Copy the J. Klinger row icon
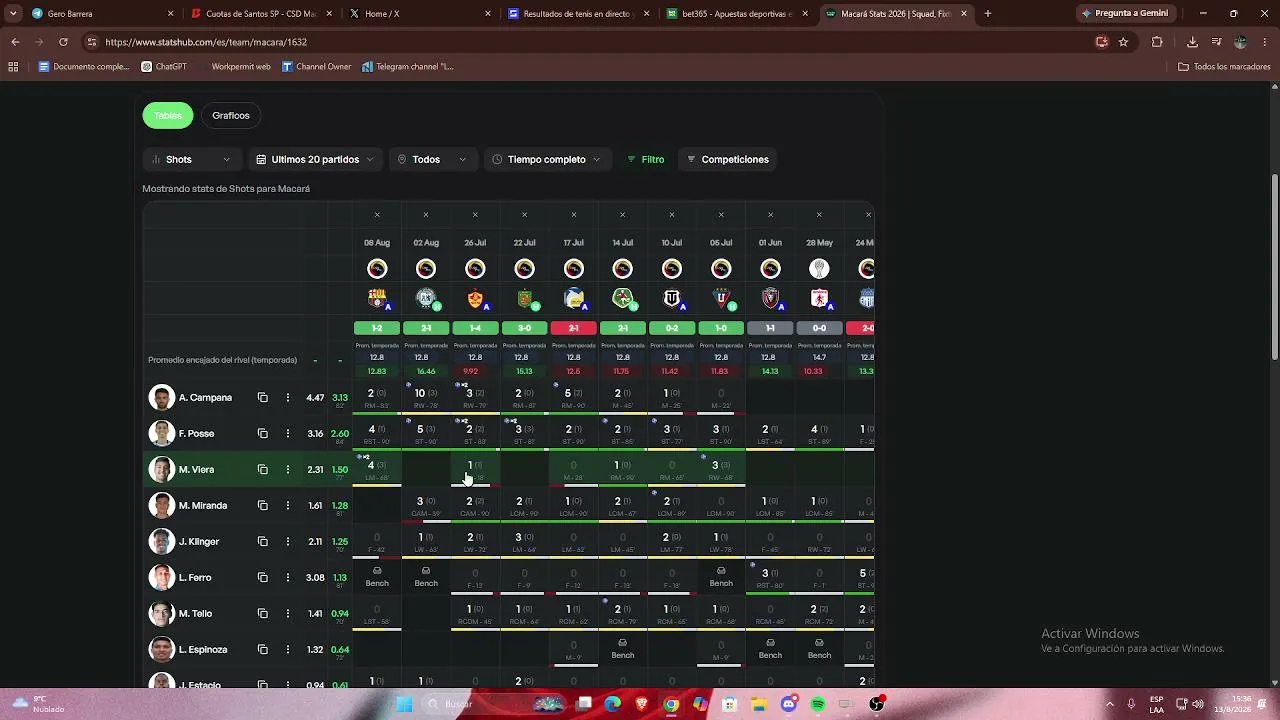This screenshot has width=1280, height=720. click(262, 542)
